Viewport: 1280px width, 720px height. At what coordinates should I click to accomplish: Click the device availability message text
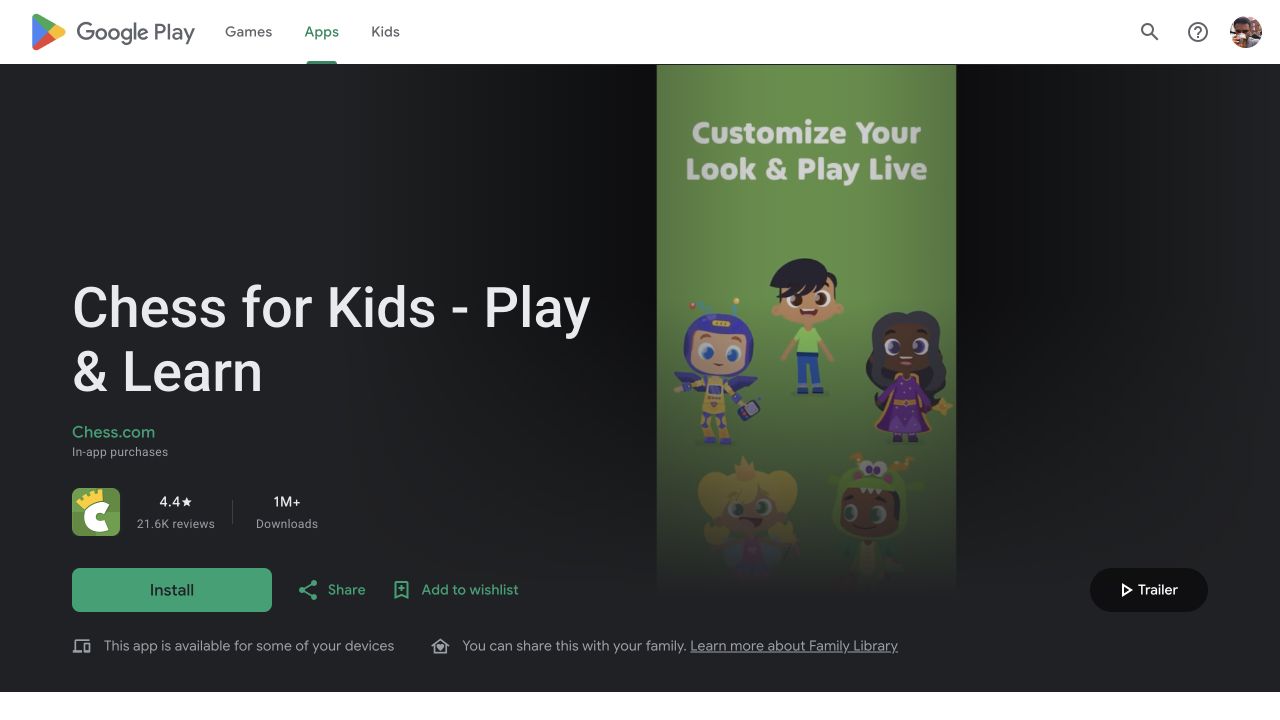point(249,646)
